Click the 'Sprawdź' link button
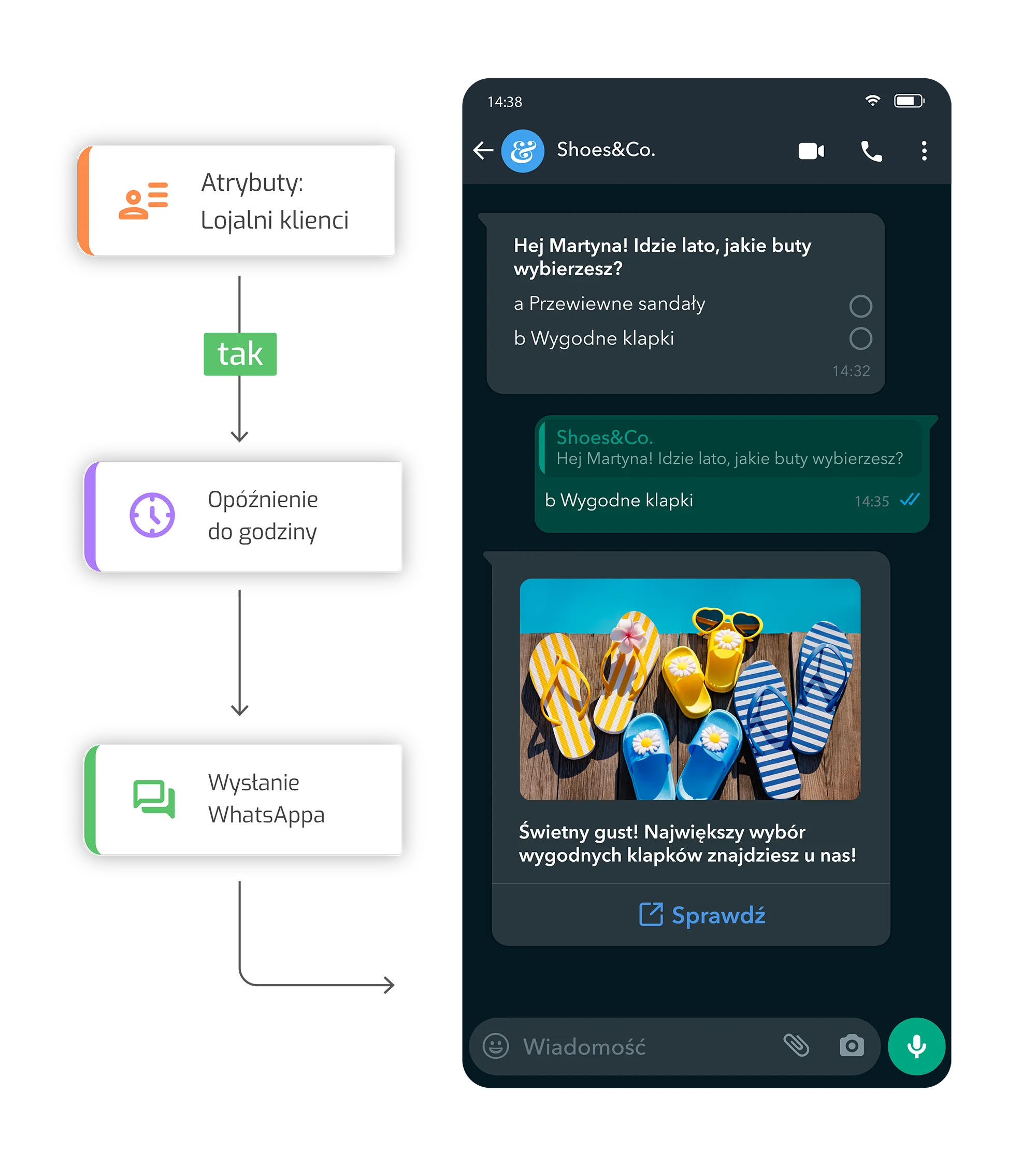The width and height of the screenshot is (1036, 1166). tap(702, 915)
